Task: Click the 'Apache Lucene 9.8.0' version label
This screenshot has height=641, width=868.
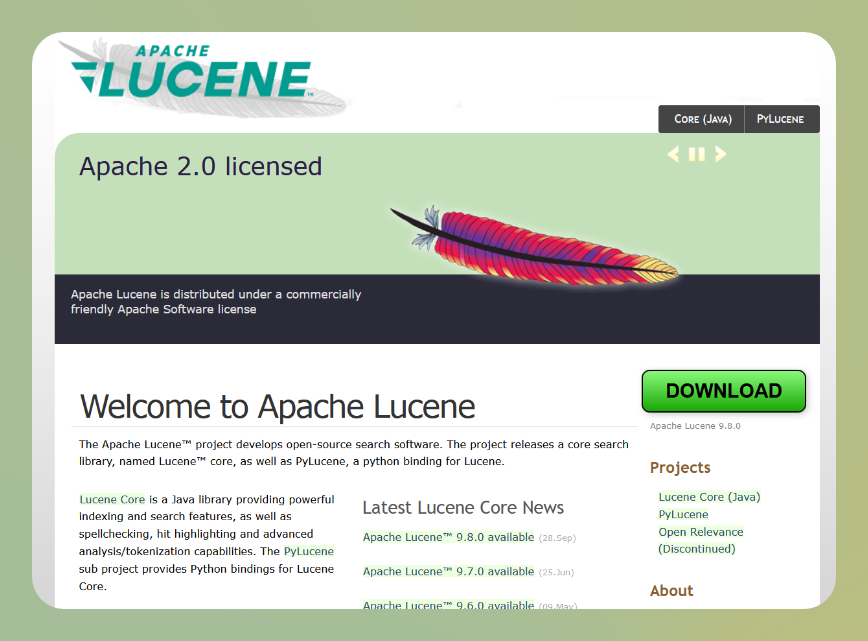Action: point(695,426)
